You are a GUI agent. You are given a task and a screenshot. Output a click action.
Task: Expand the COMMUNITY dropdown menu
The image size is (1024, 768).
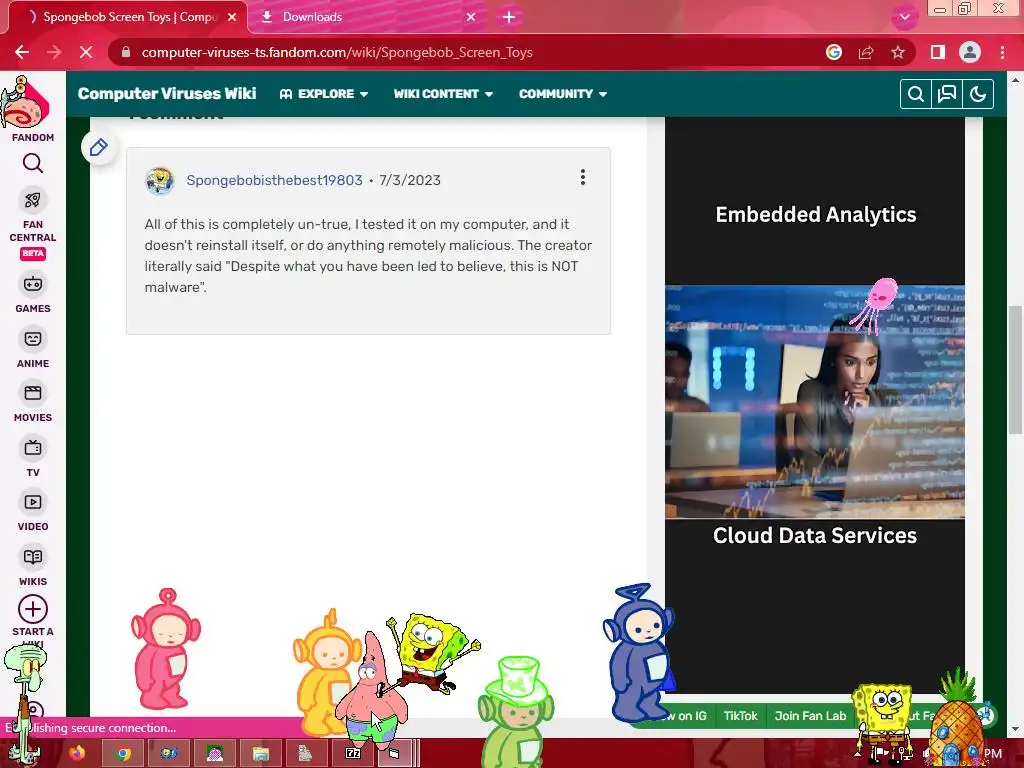click(563, 94)
